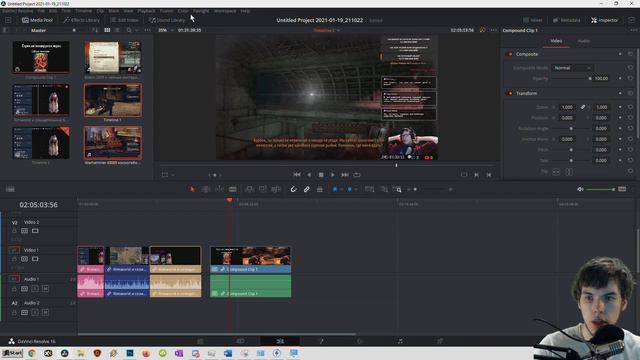Open the File menu
The width and height of the screenshot is (640, 360).
click(41, 11)
